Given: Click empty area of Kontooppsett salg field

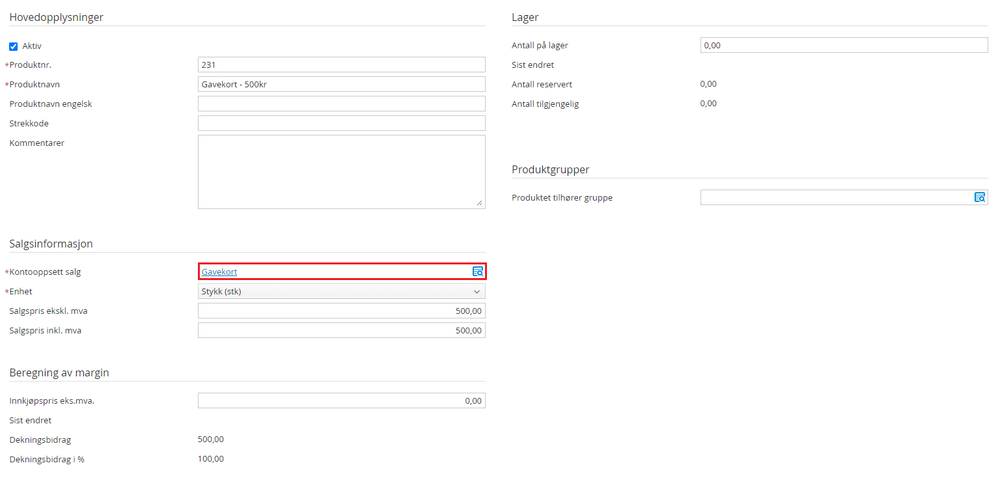Looking at the screenshot, I should (350, 271).
